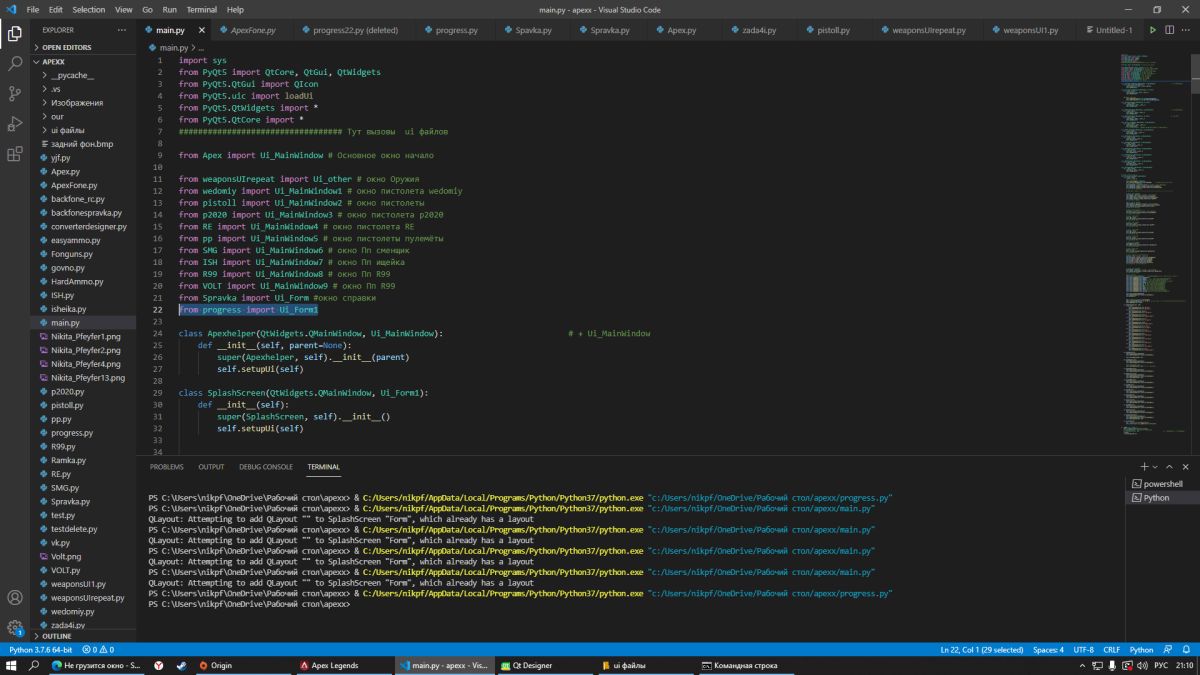1200x675 pixels.
Task: Expand the OUTLINE section
Action: tap(57, 636)
